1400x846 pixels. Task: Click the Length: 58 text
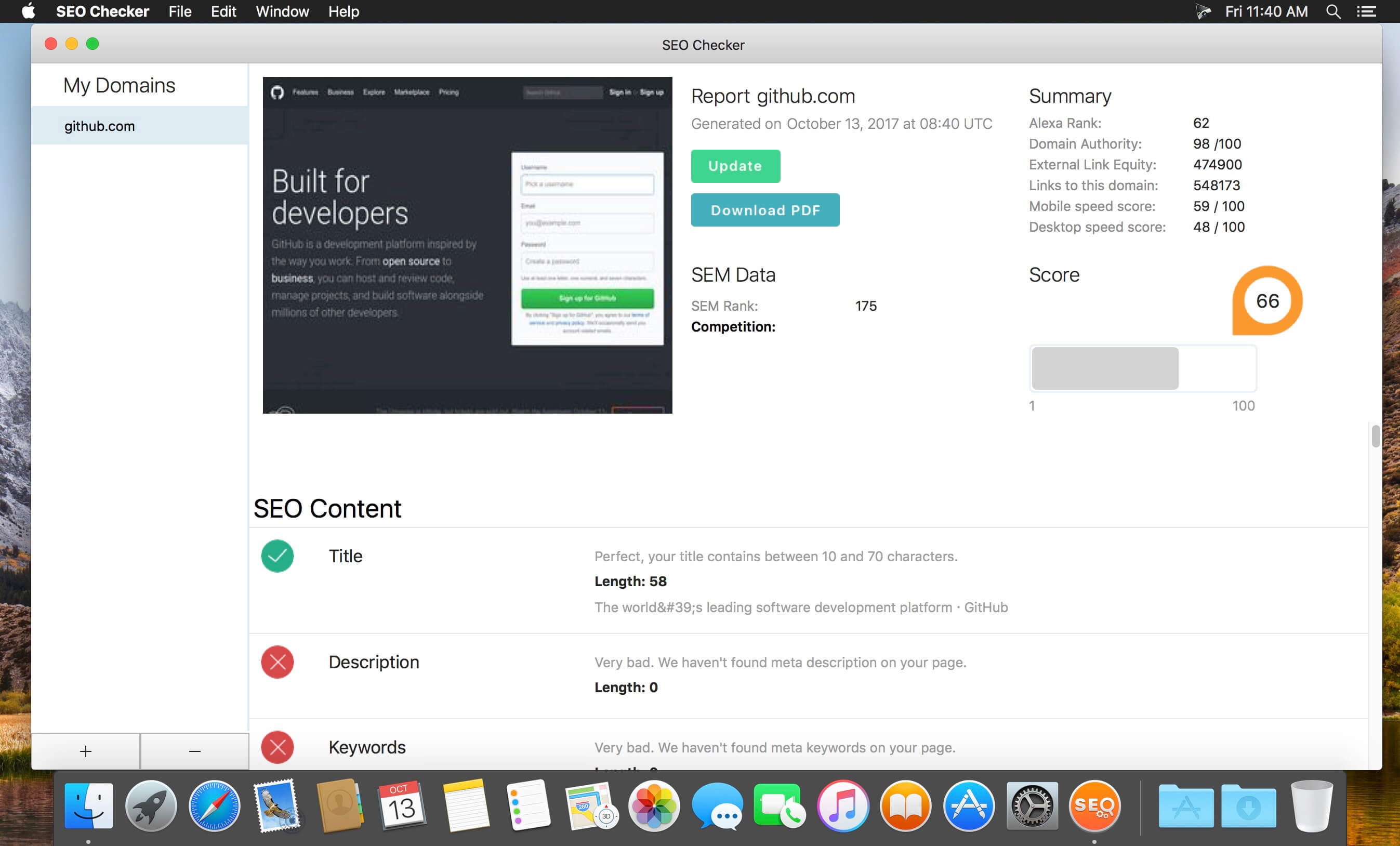(x=630, y=581)
